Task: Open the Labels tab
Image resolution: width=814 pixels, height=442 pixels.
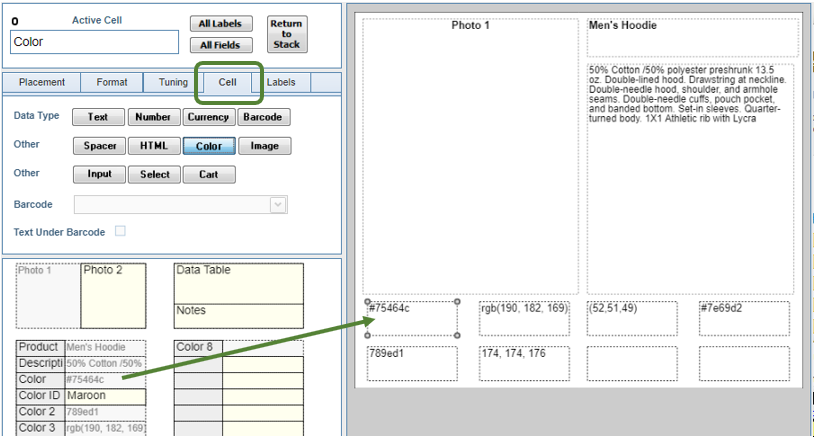Action: coord(280,83)
